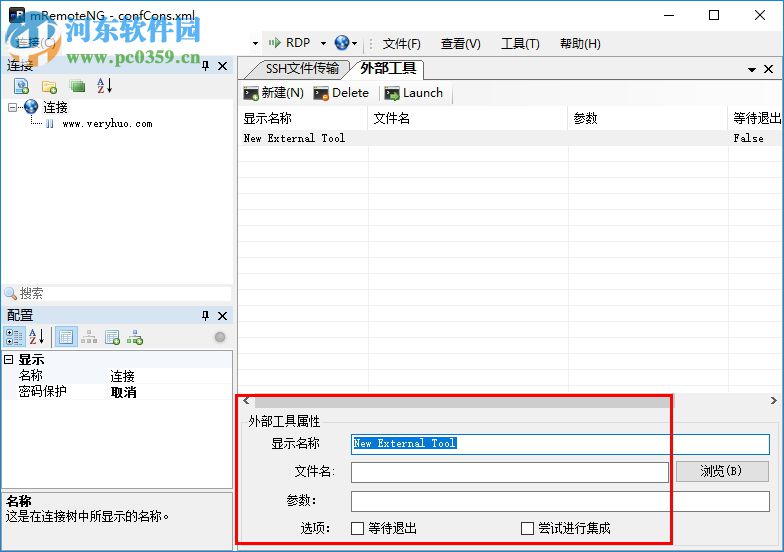
Task: Click the 显示名称 input field
Action: [x=560, y=444]
